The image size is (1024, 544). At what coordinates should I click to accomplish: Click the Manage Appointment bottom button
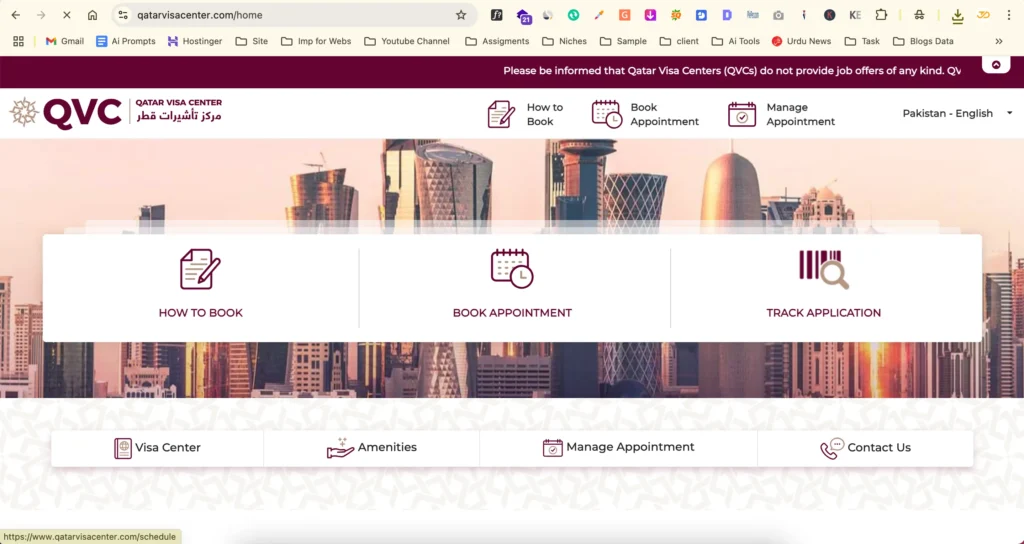tap(618, 448)
